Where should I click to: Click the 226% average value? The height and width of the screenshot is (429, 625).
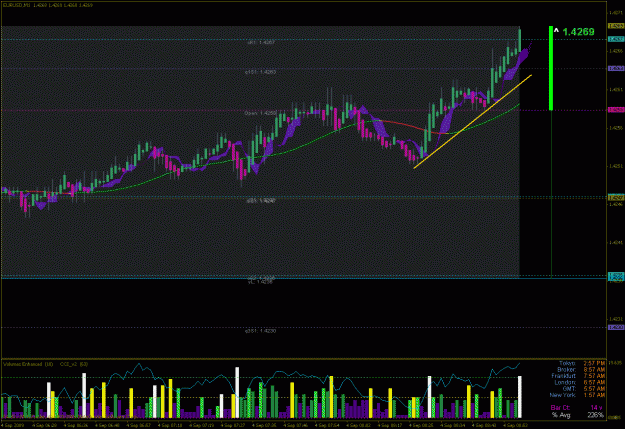click(x=596, y=415)
